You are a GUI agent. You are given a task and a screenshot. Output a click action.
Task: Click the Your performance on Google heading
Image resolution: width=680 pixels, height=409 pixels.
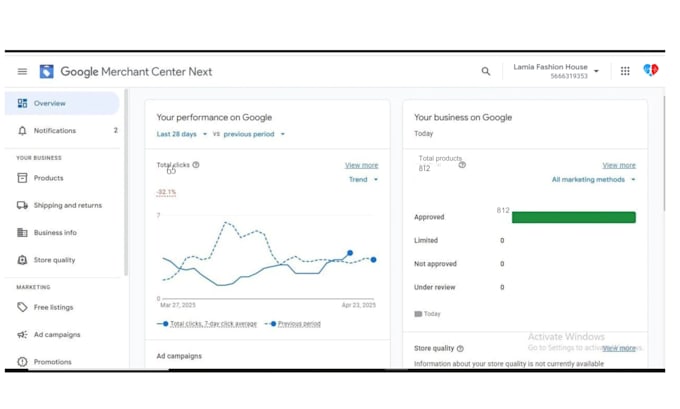pos(214,118)
